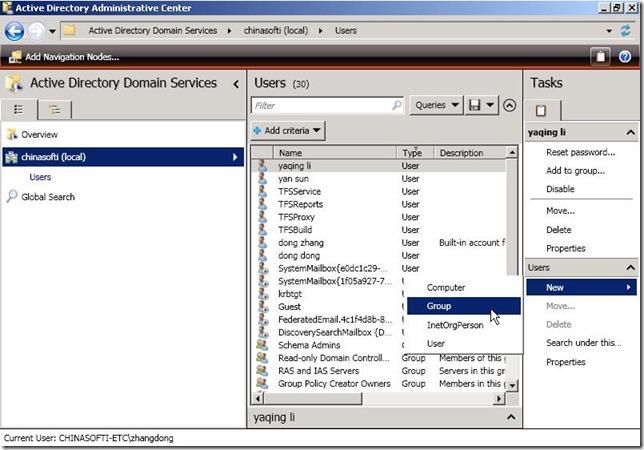Image resolution: width=644 pixels, height=450 pixels.
Task: Click the Tasks pane clipboard tab
Action: tap(541, 110)
